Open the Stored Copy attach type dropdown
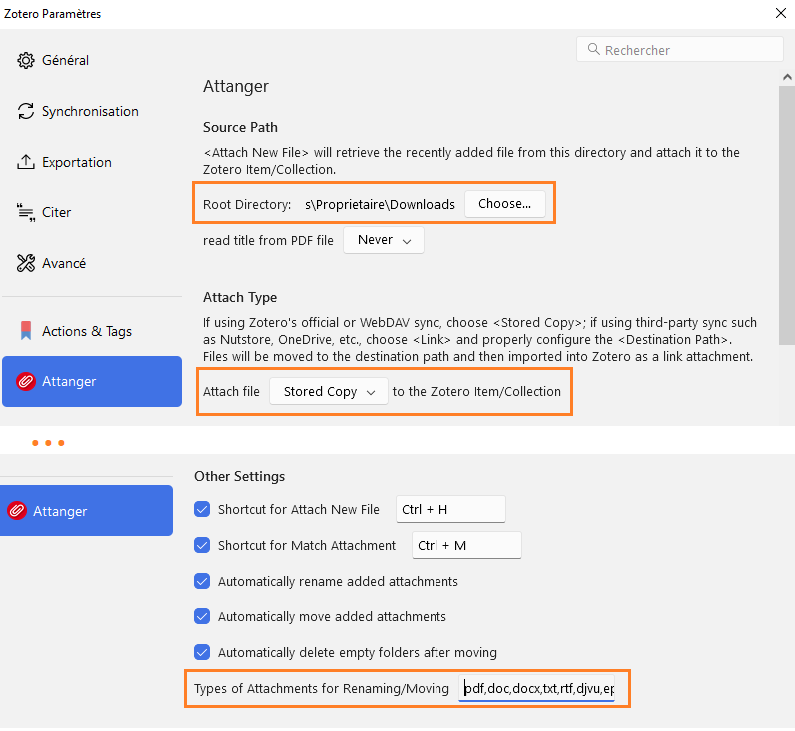795x731 pixels. [x=329, y=391]
